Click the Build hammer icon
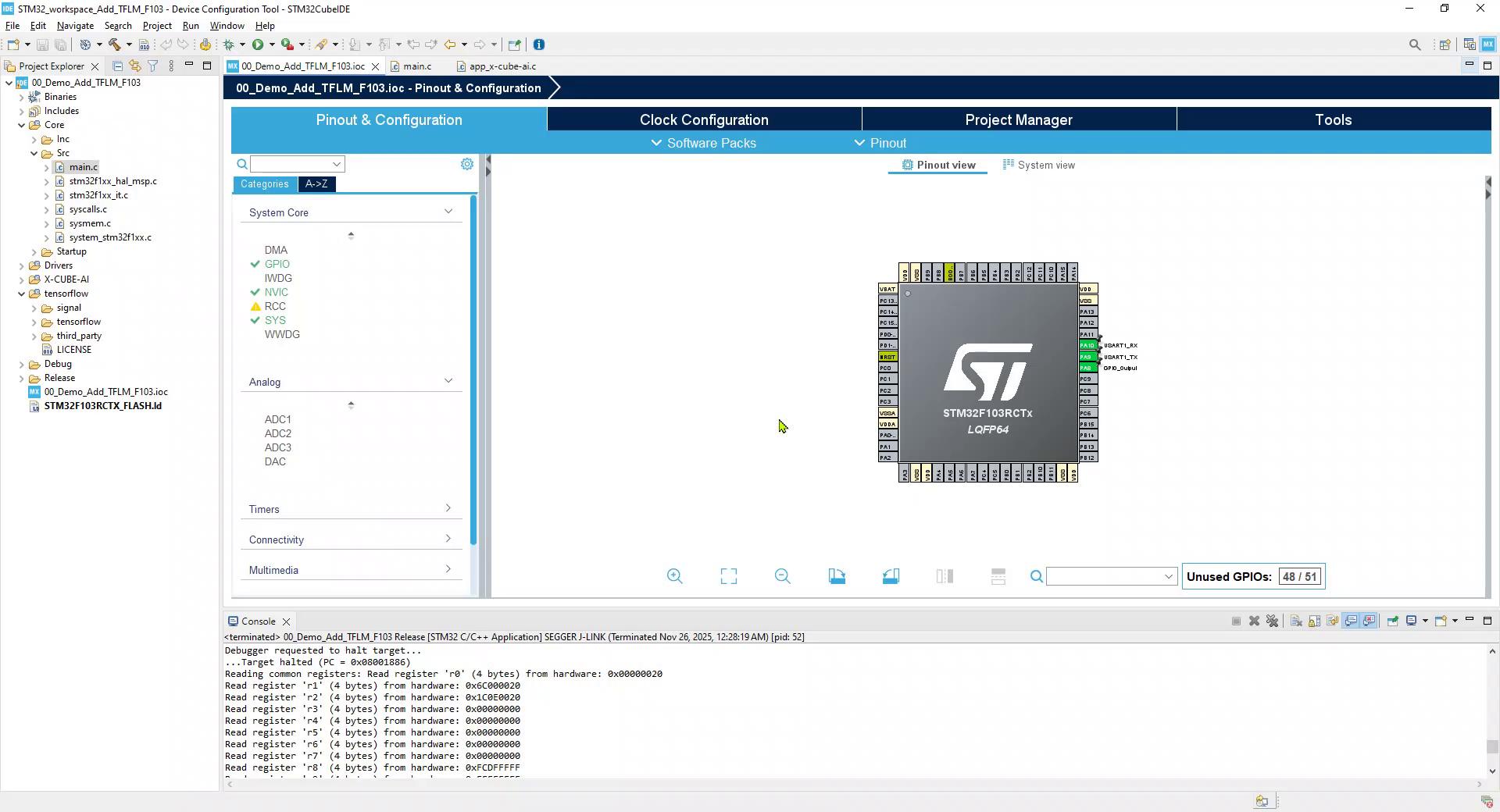Screen dimensions: 1500x812 pos(114,45)
